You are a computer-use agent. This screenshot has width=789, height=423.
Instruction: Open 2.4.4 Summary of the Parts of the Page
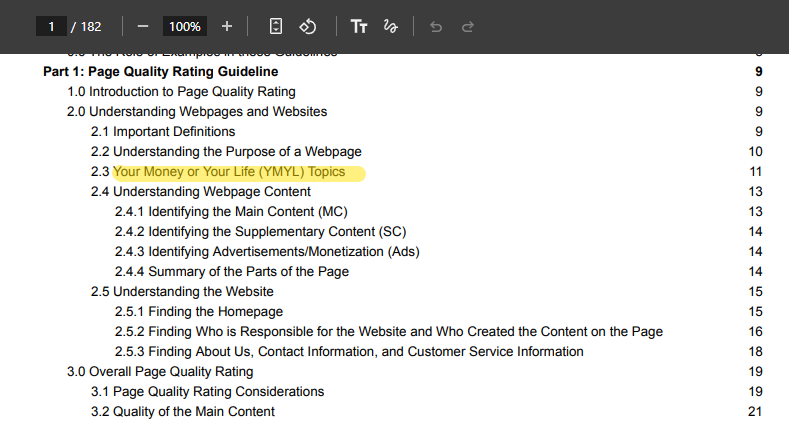click(231, 272)
